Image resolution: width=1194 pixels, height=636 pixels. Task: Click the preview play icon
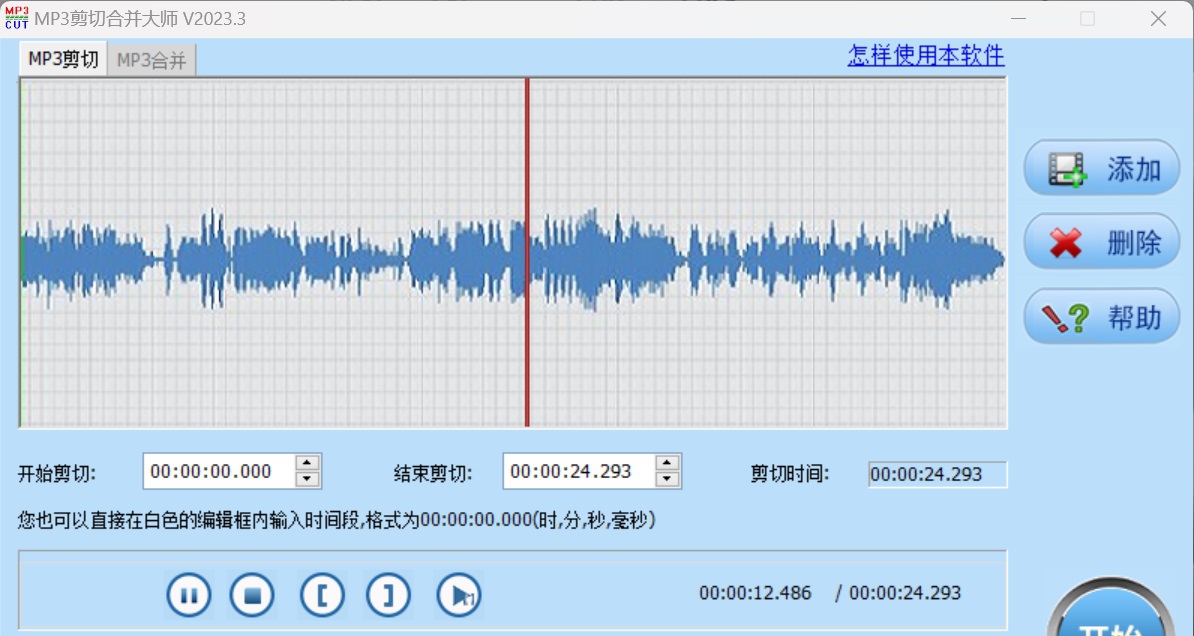tap(457, 594)
